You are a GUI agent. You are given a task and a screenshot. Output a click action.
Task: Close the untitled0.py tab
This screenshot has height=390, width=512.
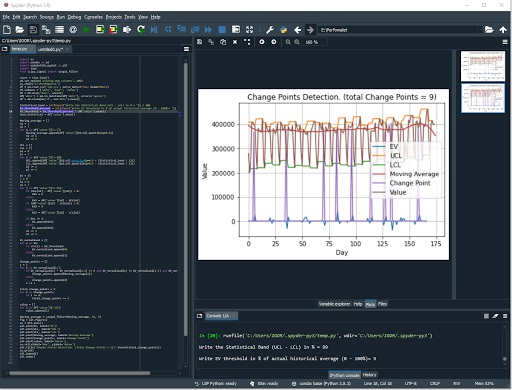pos(67,49)
